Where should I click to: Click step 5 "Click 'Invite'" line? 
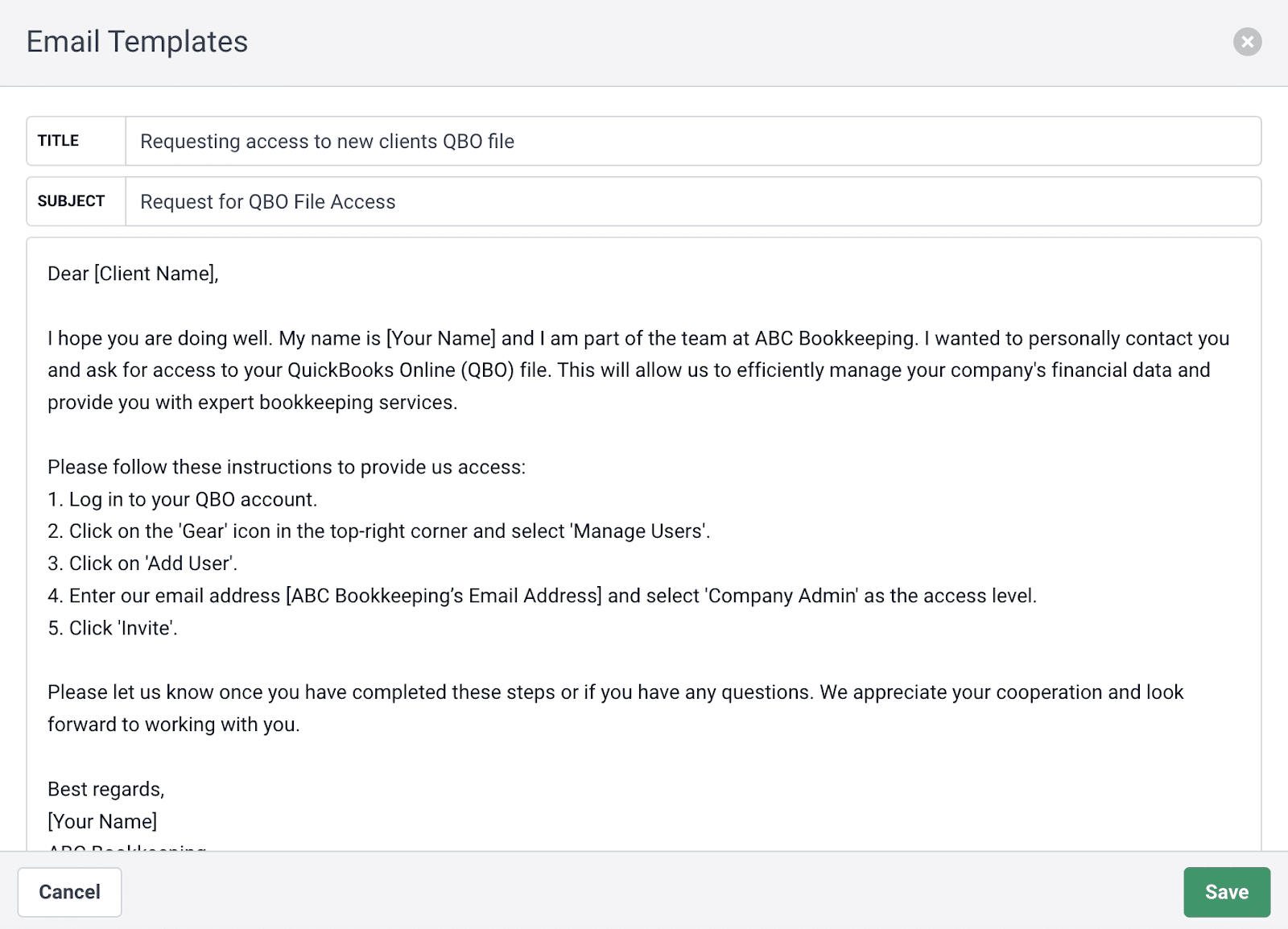[x=113, y=628]
